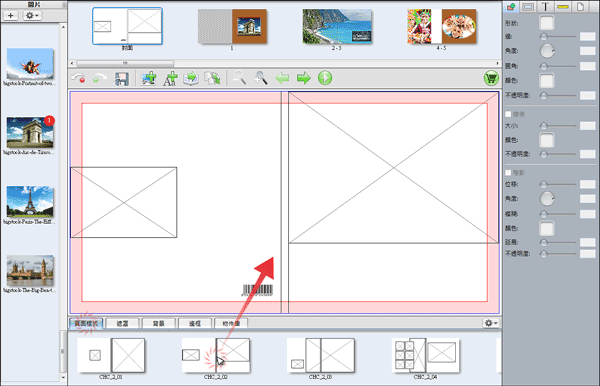The height and width of the screenshot is (386, 600).
Task: Select the 背景 tab
Action: click(158, 324)
